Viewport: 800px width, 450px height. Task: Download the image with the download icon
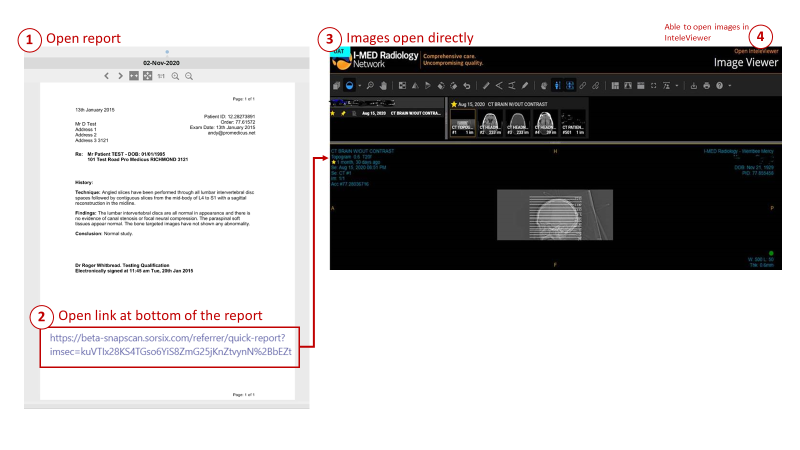[693, 86]
